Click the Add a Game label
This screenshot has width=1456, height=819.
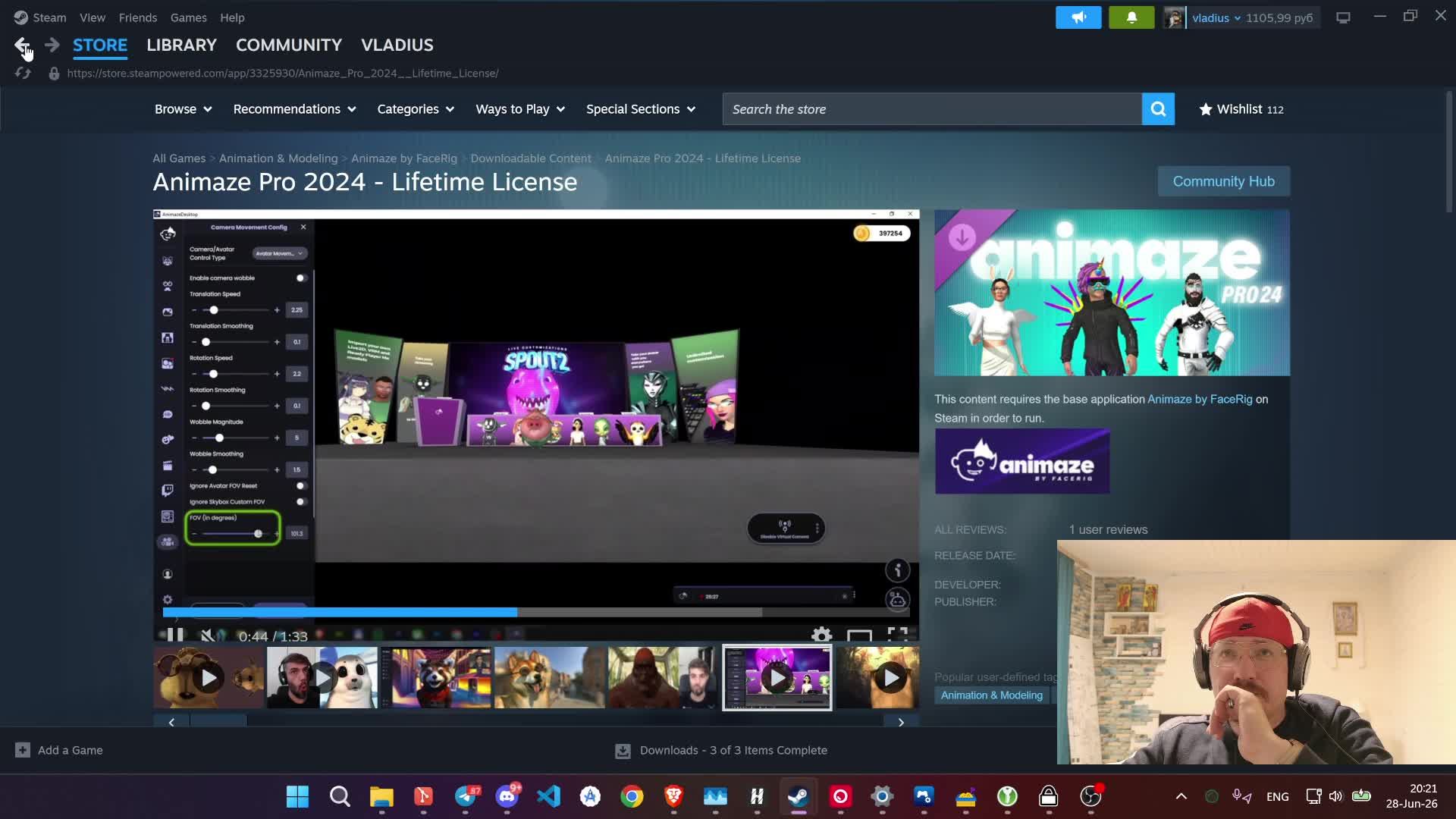[71, 750]
